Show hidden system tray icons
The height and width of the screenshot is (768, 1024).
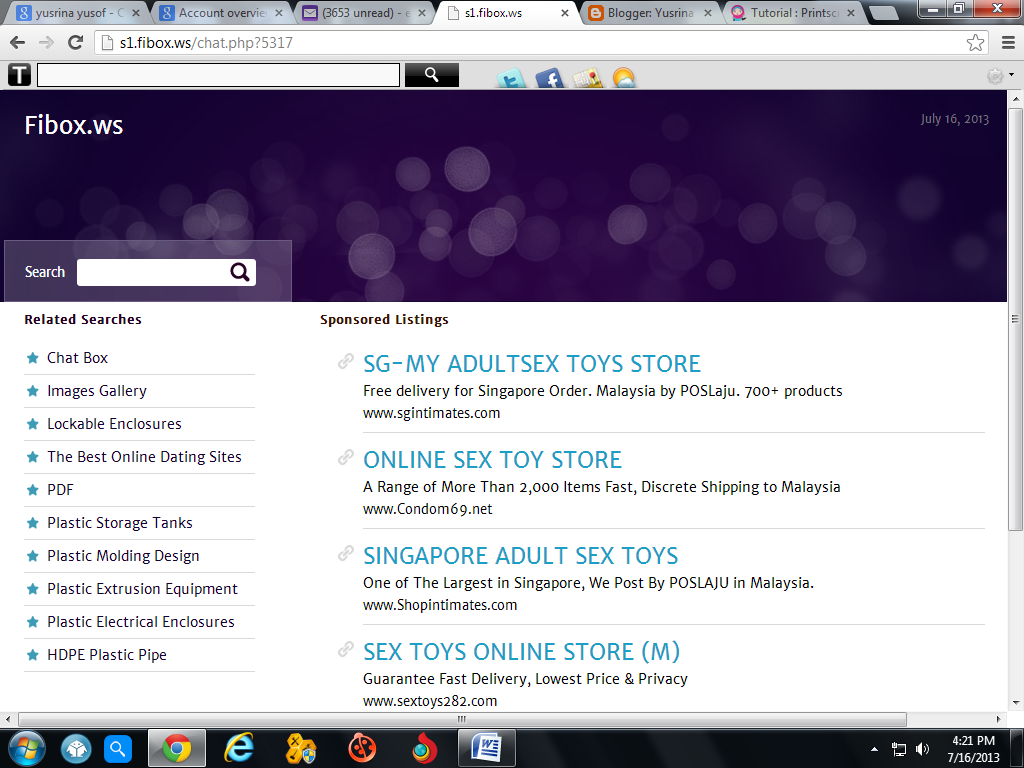pyautogui.click(x=874, y=749)
